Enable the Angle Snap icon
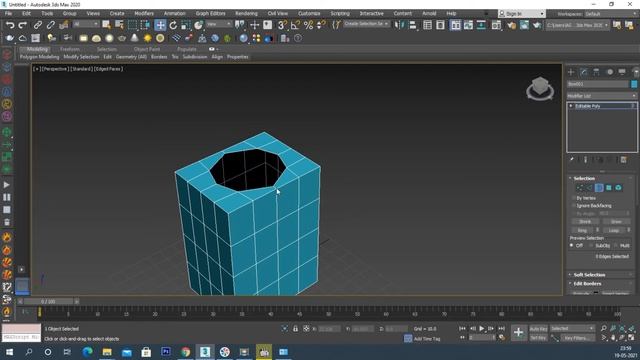The width and height of the screenshot is (640, 360). (x=295, y=25)
